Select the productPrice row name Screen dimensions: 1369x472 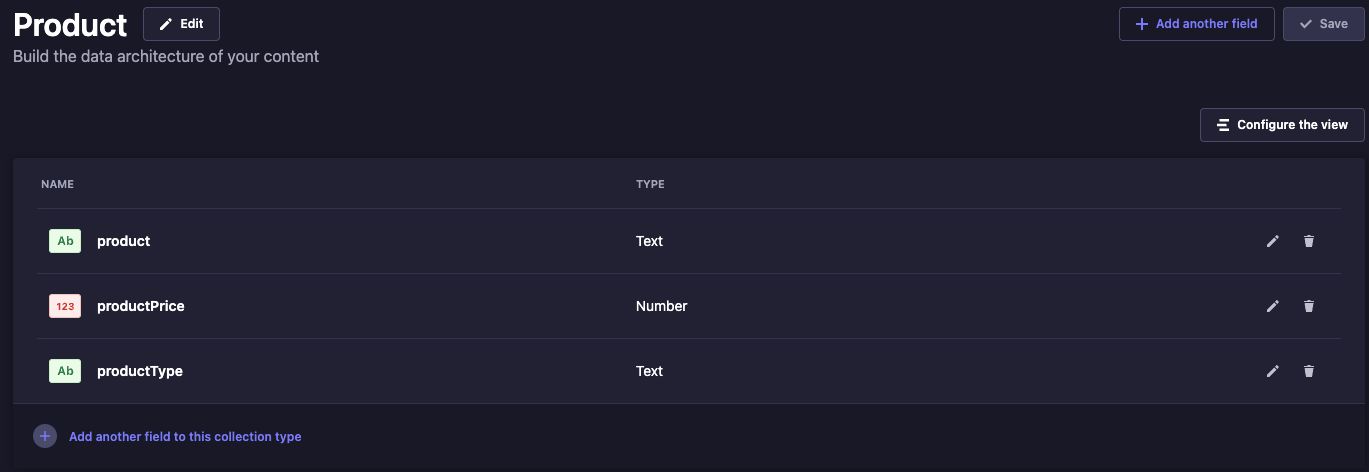pos(141,306)
